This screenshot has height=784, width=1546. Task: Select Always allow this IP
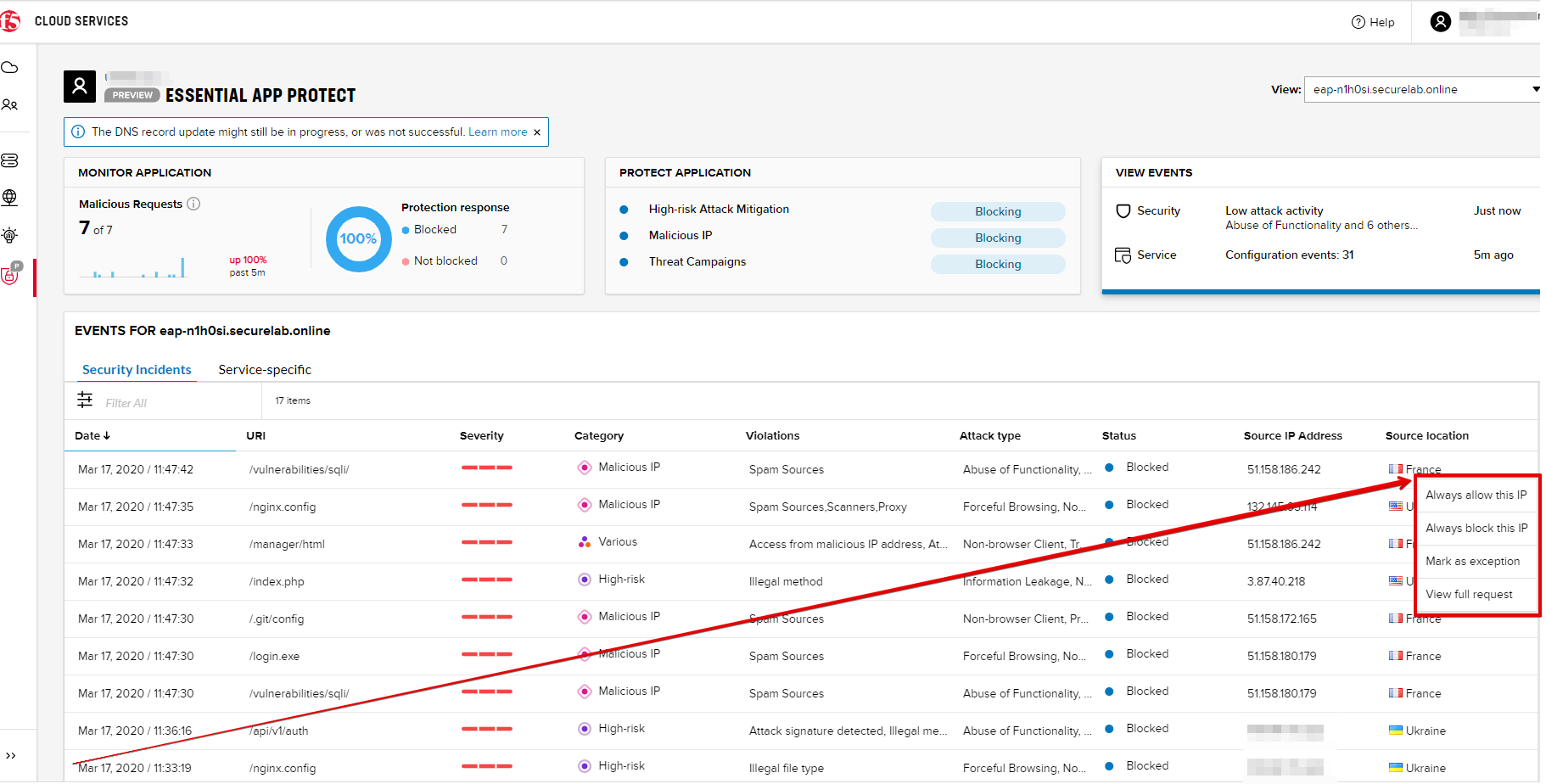[1476, 495]
